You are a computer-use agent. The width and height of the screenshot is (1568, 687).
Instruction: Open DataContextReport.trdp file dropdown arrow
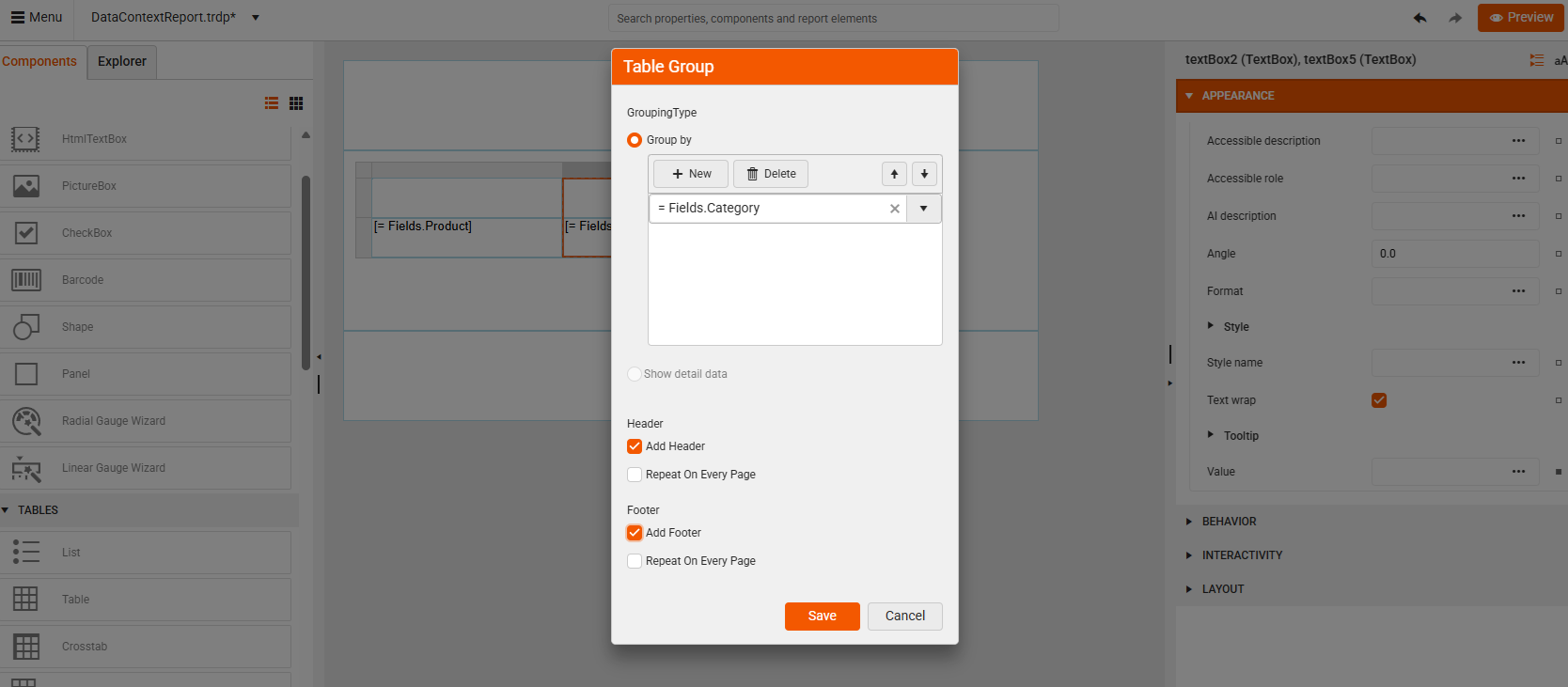tap(256, 18)
